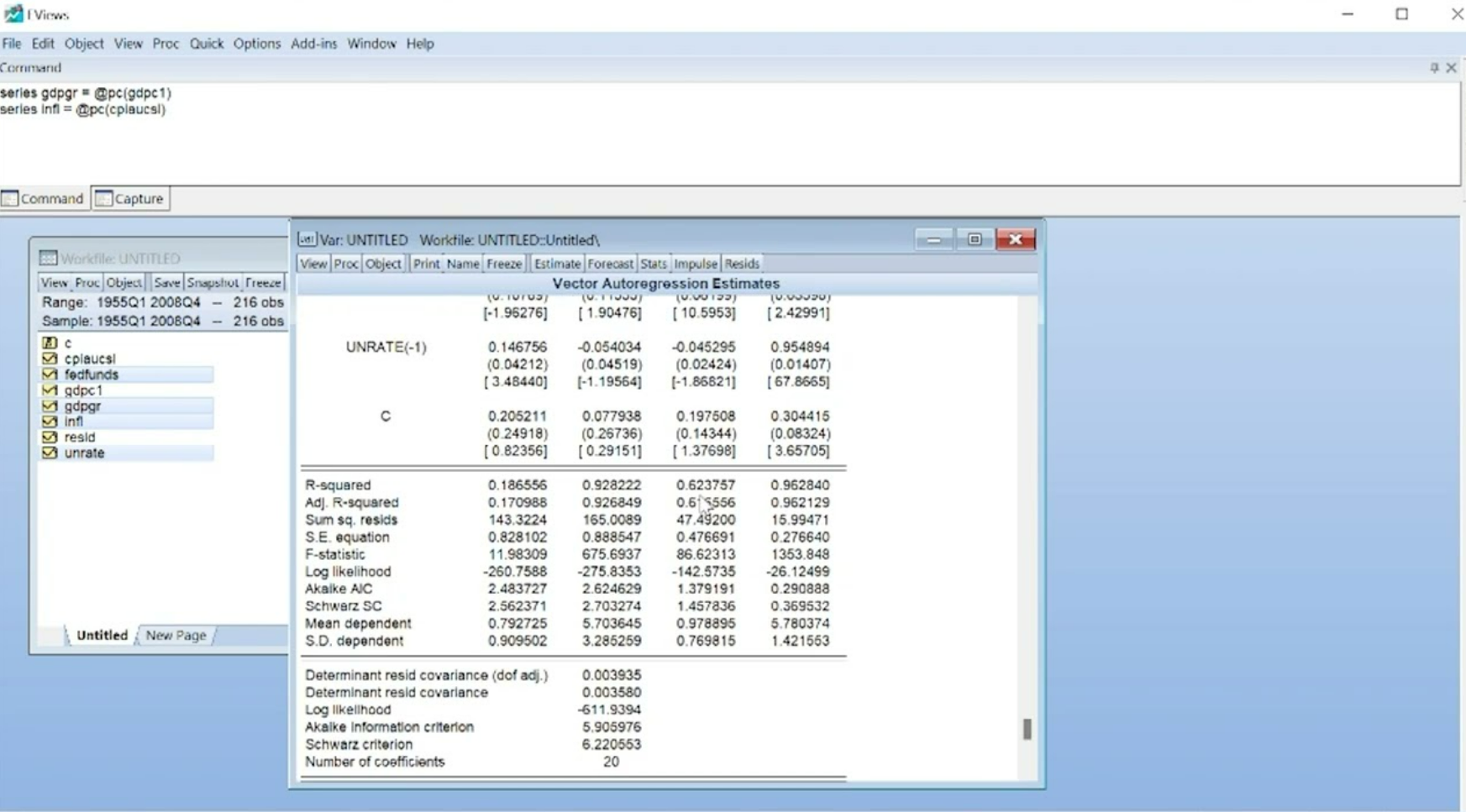Switch to the Command tab
Viewport: 1466px width, 812px height.
pyautogui.click(x=44, y=198)
